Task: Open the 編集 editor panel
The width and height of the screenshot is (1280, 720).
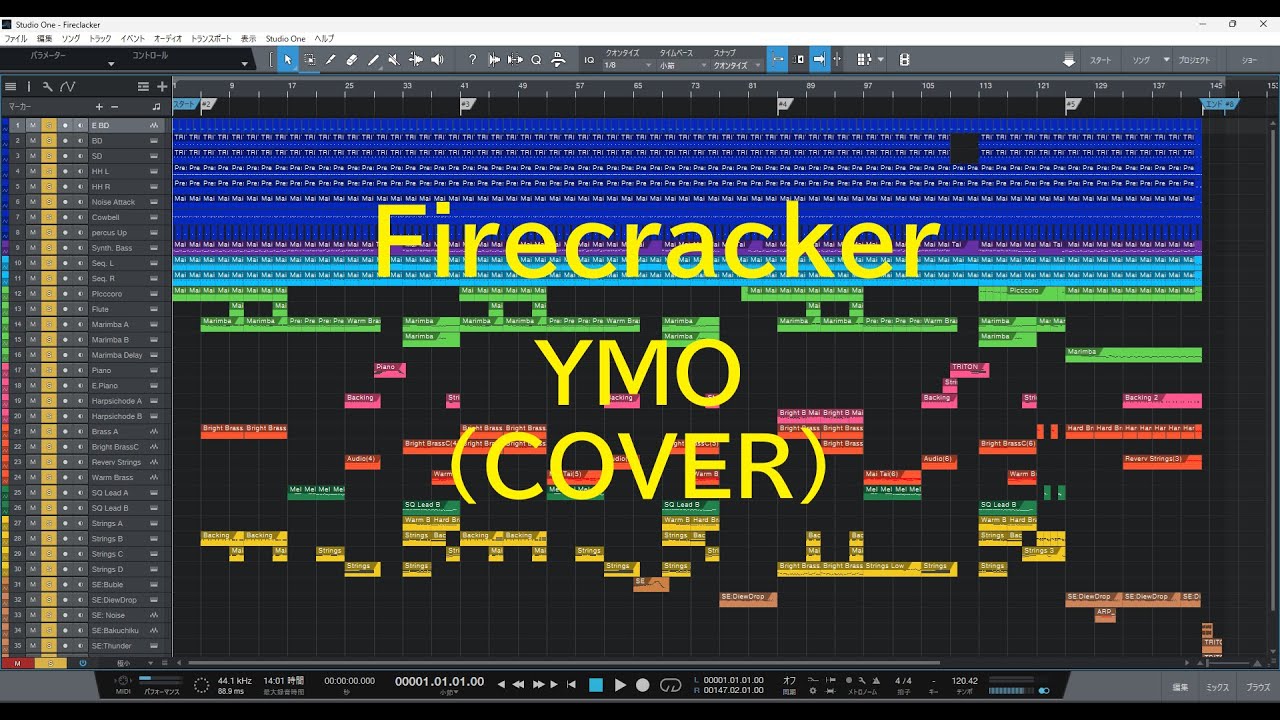Action: (x=1180, y=687)
